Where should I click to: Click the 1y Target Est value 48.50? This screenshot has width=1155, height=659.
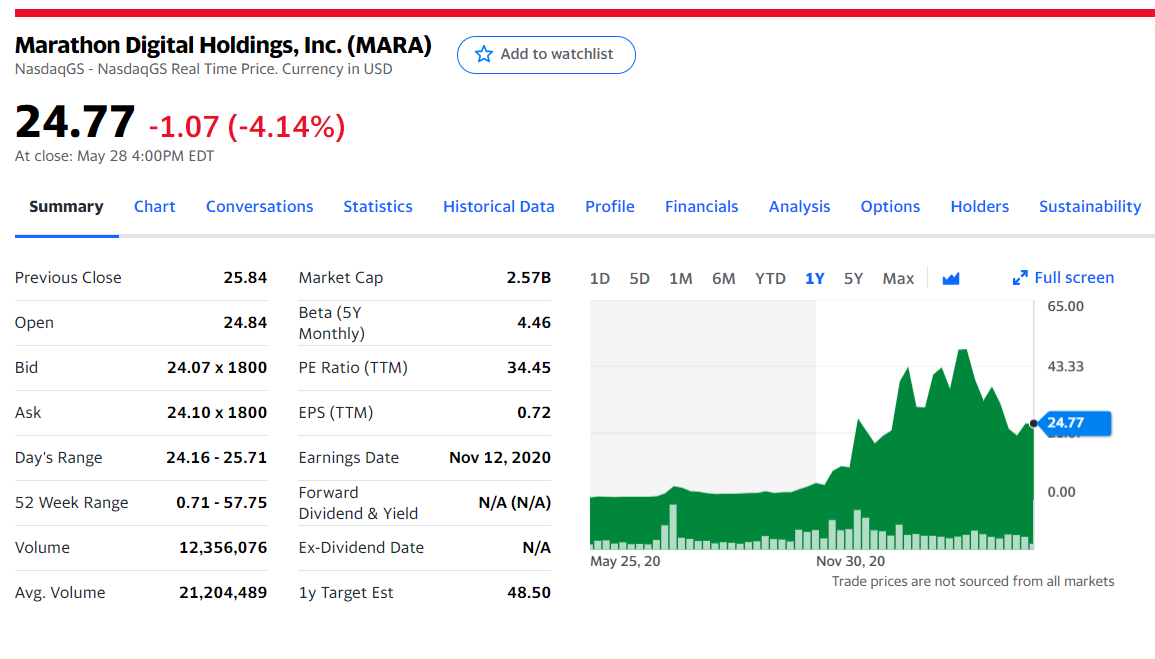click(x=528, y=592)
